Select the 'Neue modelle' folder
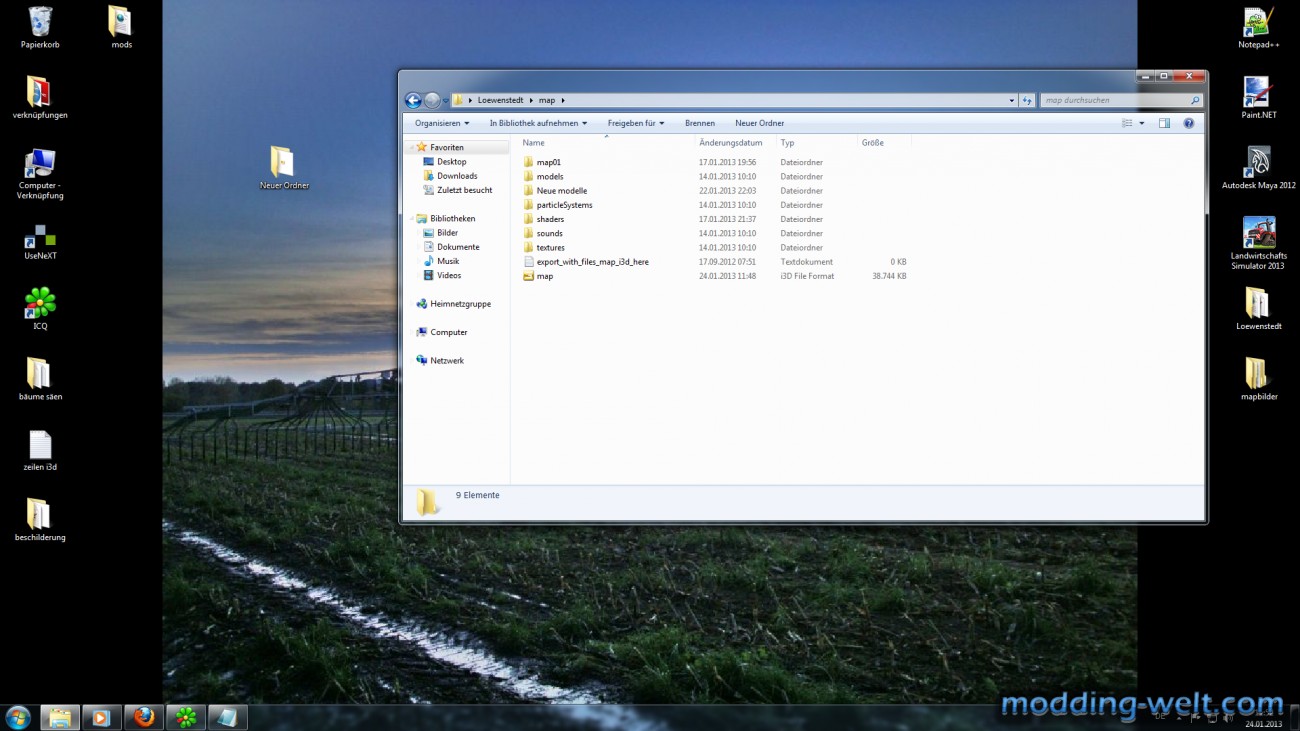 [554, 190]
